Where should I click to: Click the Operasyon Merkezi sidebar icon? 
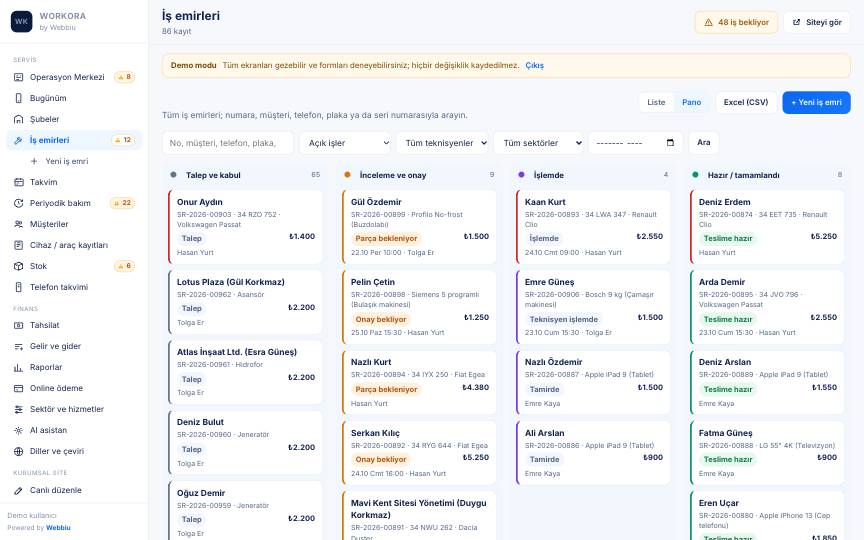(x=18, y=77)
